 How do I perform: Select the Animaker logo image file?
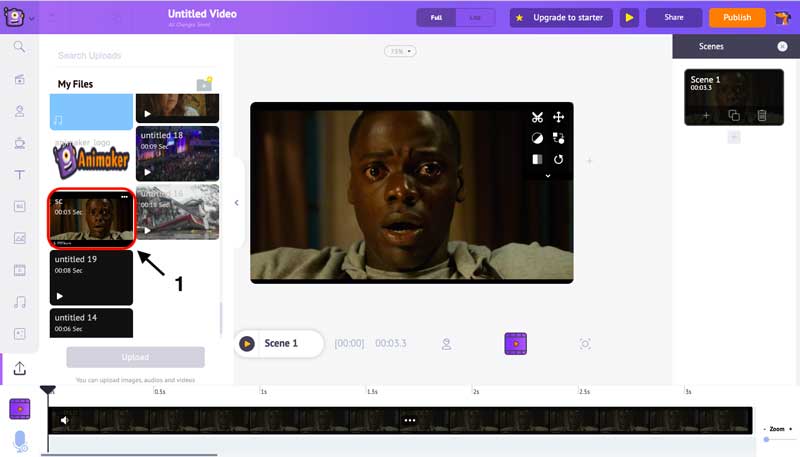91,161
